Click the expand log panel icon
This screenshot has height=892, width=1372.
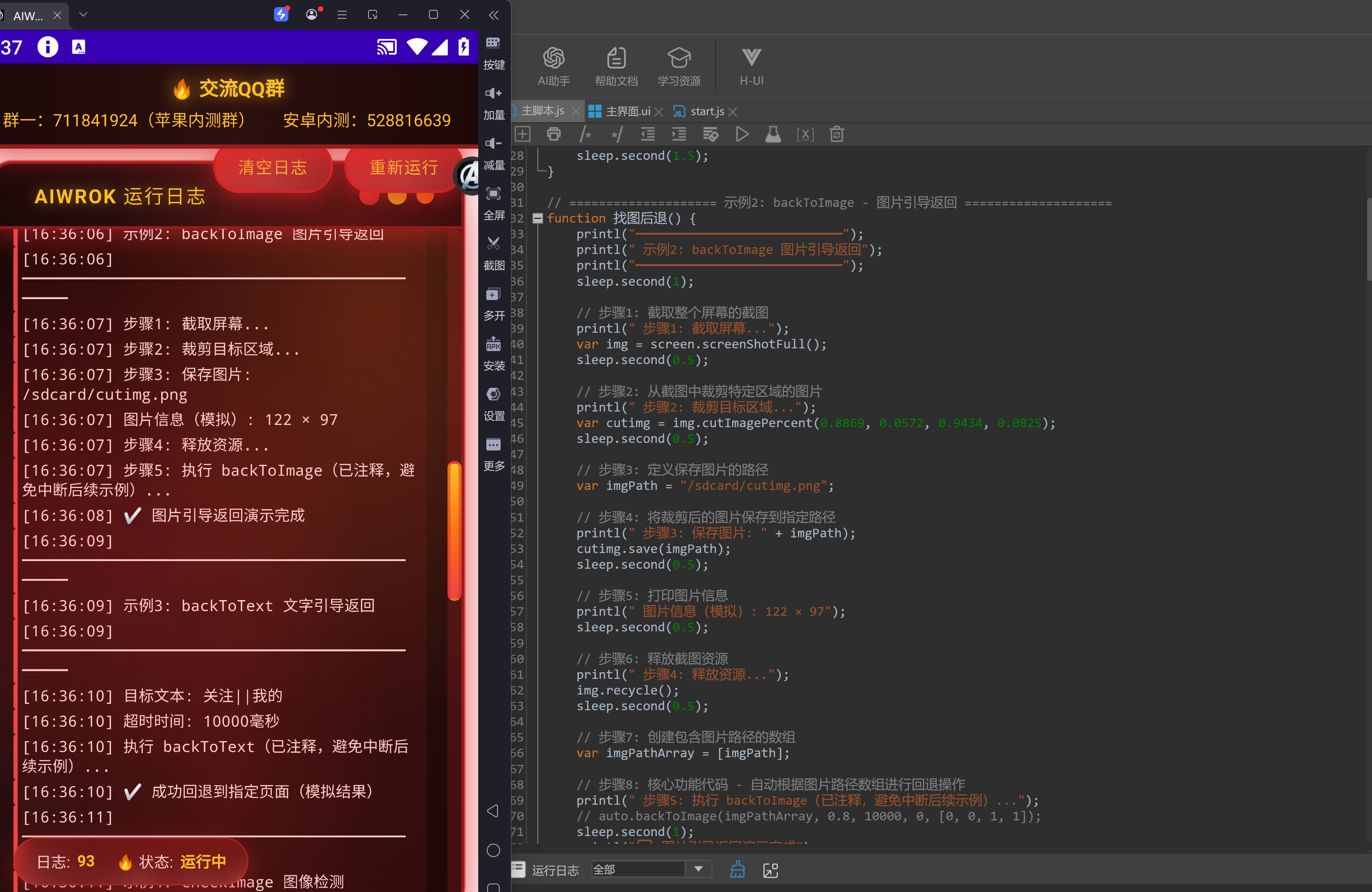[771, 871]
